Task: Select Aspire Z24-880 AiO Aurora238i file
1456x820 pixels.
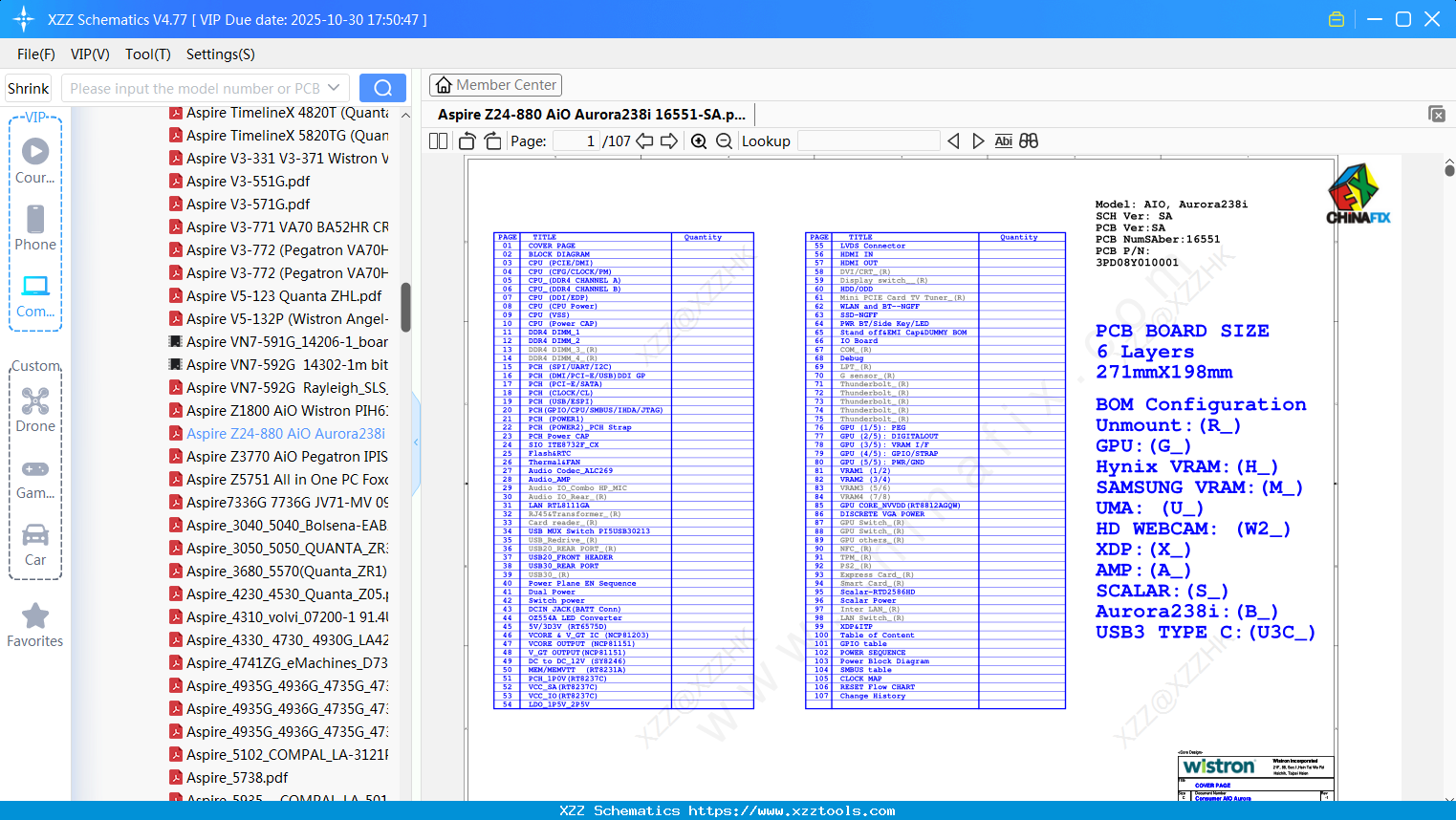Action: pyautogui.click(x=286, y=434)
